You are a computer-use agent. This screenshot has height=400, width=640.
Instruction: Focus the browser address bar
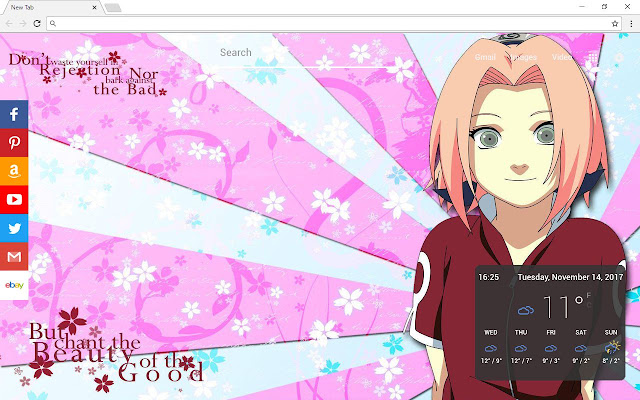coord(333,24)
